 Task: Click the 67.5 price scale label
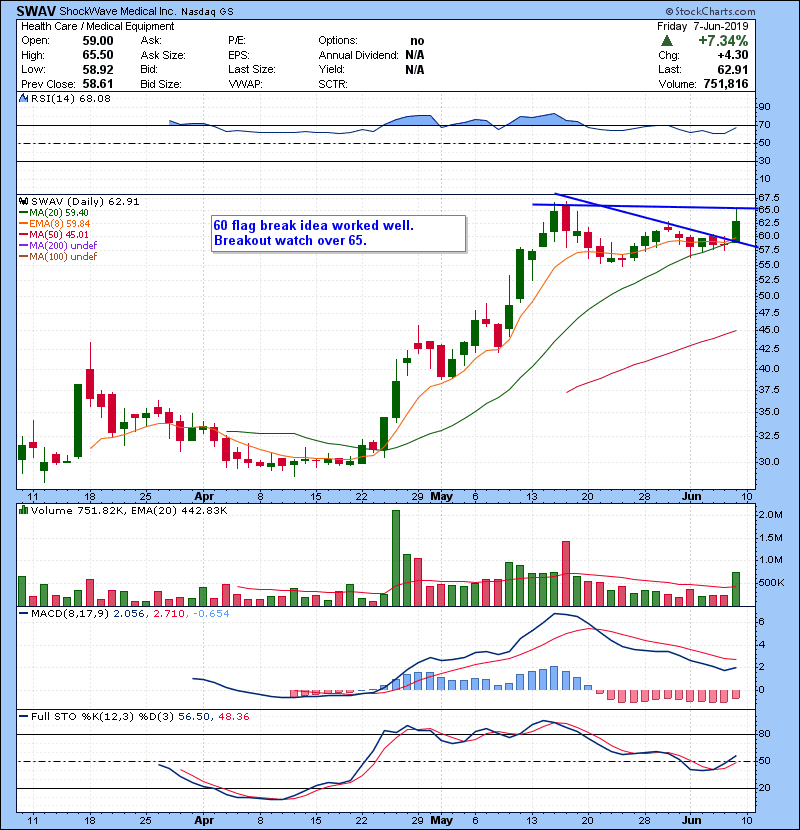tap(769, 197)
